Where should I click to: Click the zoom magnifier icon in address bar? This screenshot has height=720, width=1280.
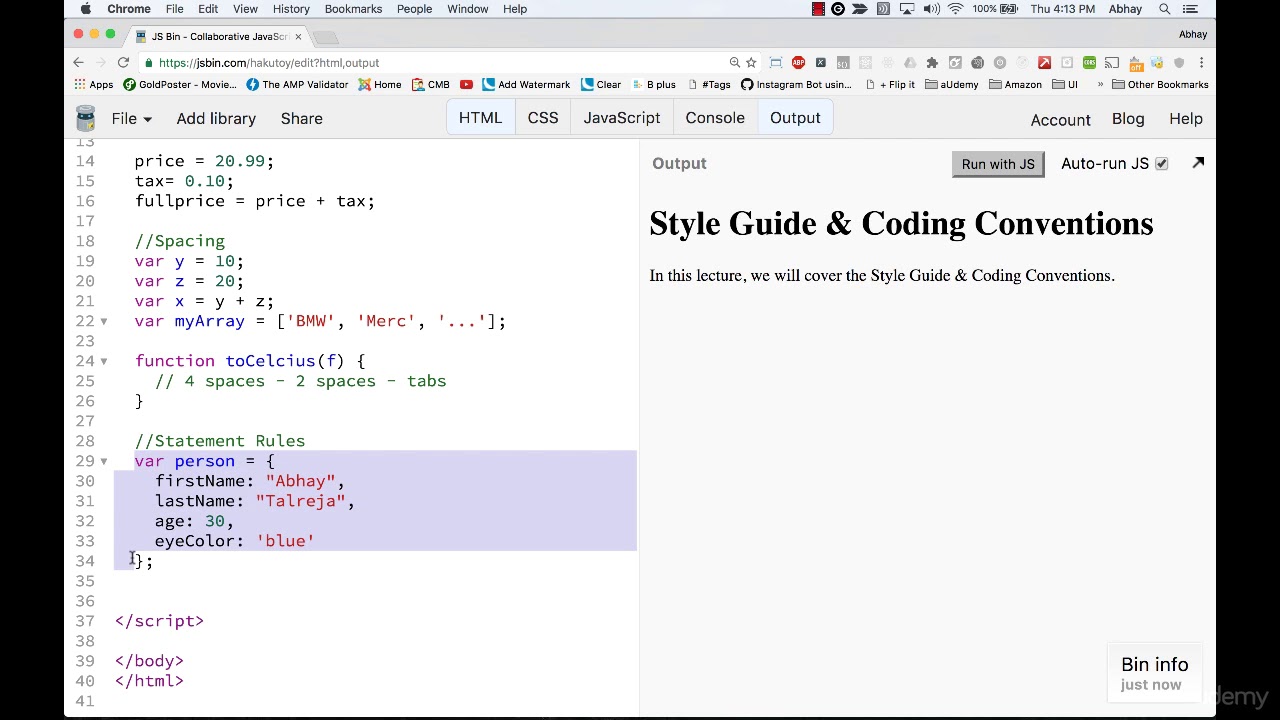pyautogui.click(x=735, y=62)
